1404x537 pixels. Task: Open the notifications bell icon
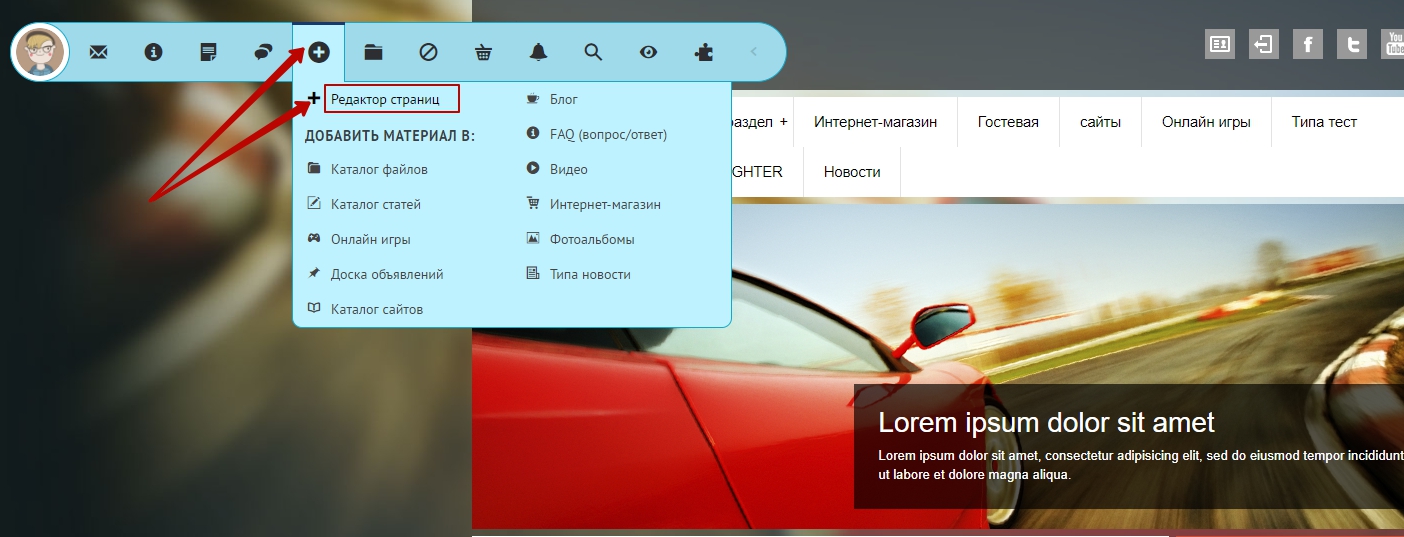pos(538,52)
